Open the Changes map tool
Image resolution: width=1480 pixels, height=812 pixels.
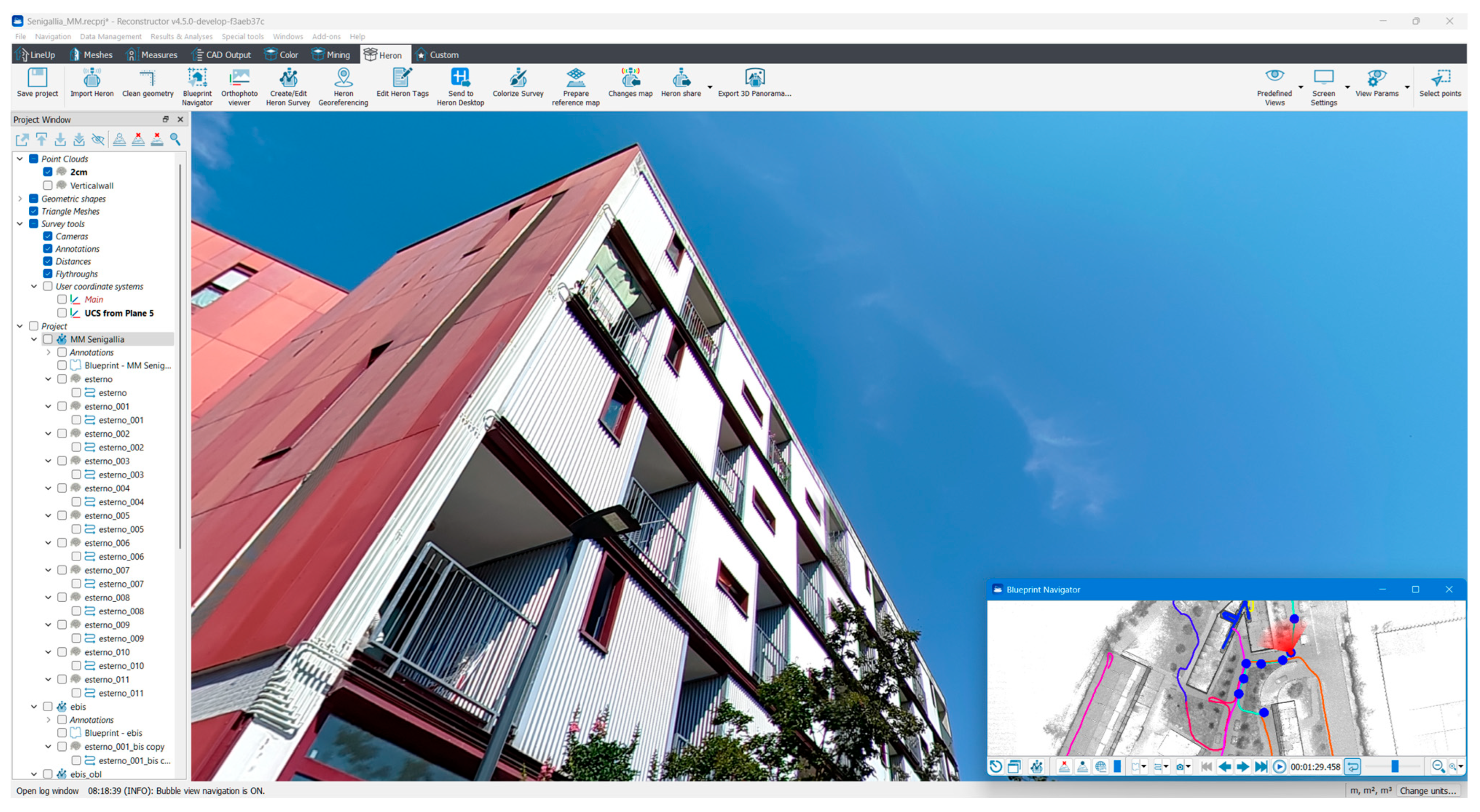click(630, 78)
